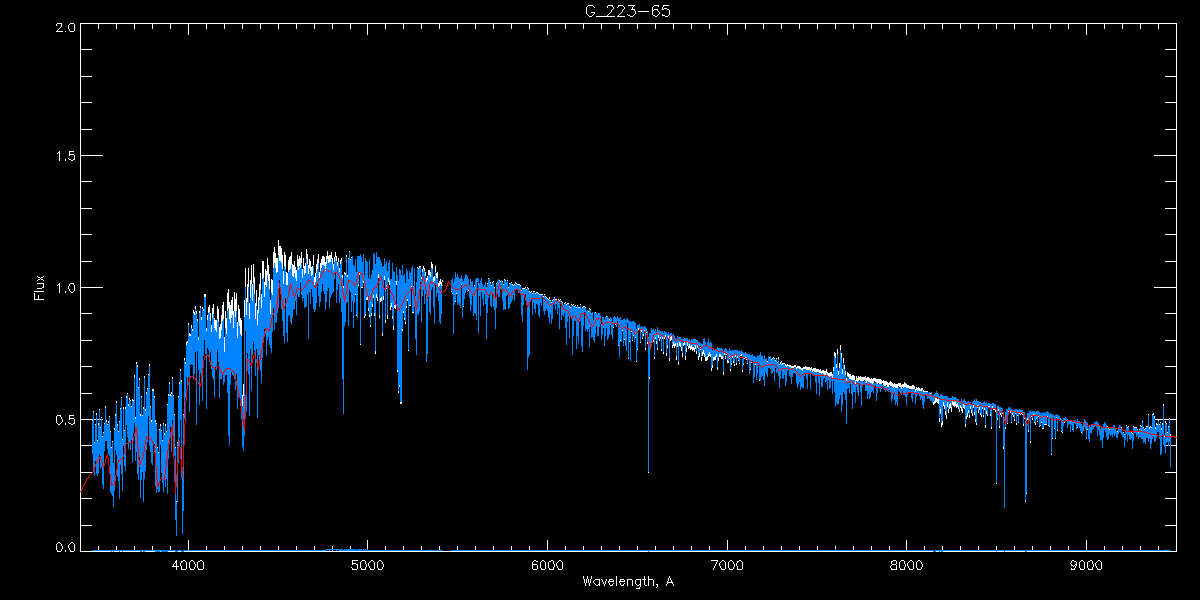Click the 1.0 flux tick label

(x=65, y=288)
